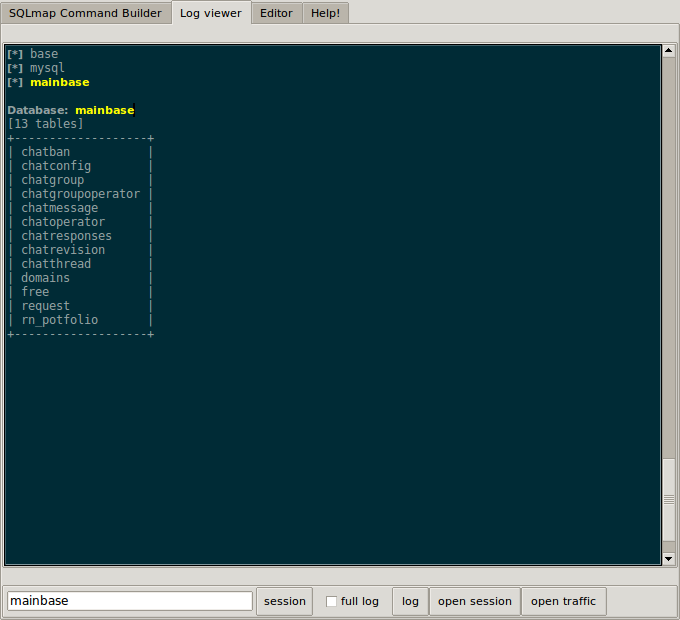Click highlighted 'mainbase' in database list

click(60, 82)
